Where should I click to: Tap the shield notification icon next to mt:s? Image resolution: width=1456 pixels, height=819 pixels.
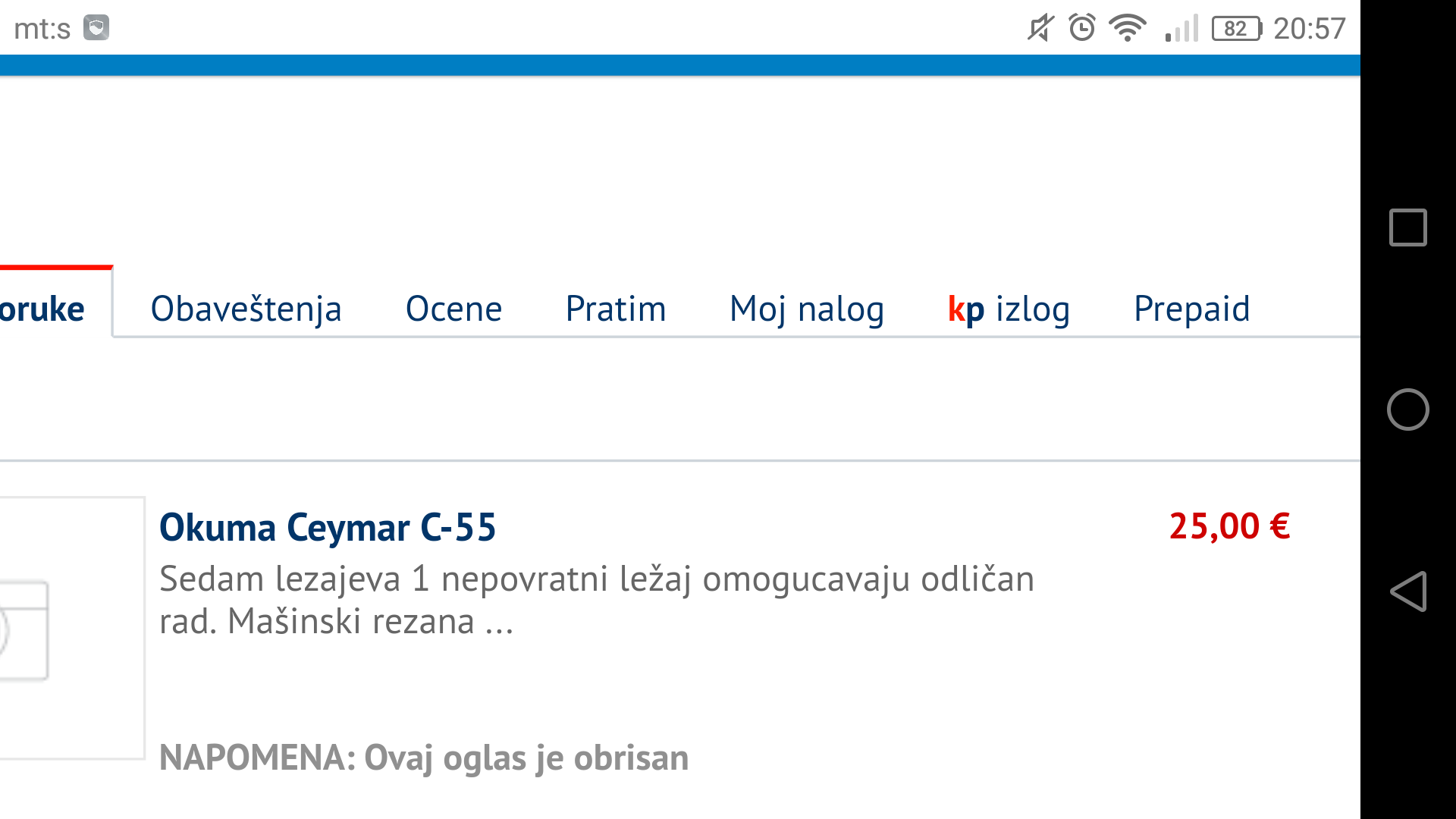[96, 28]
